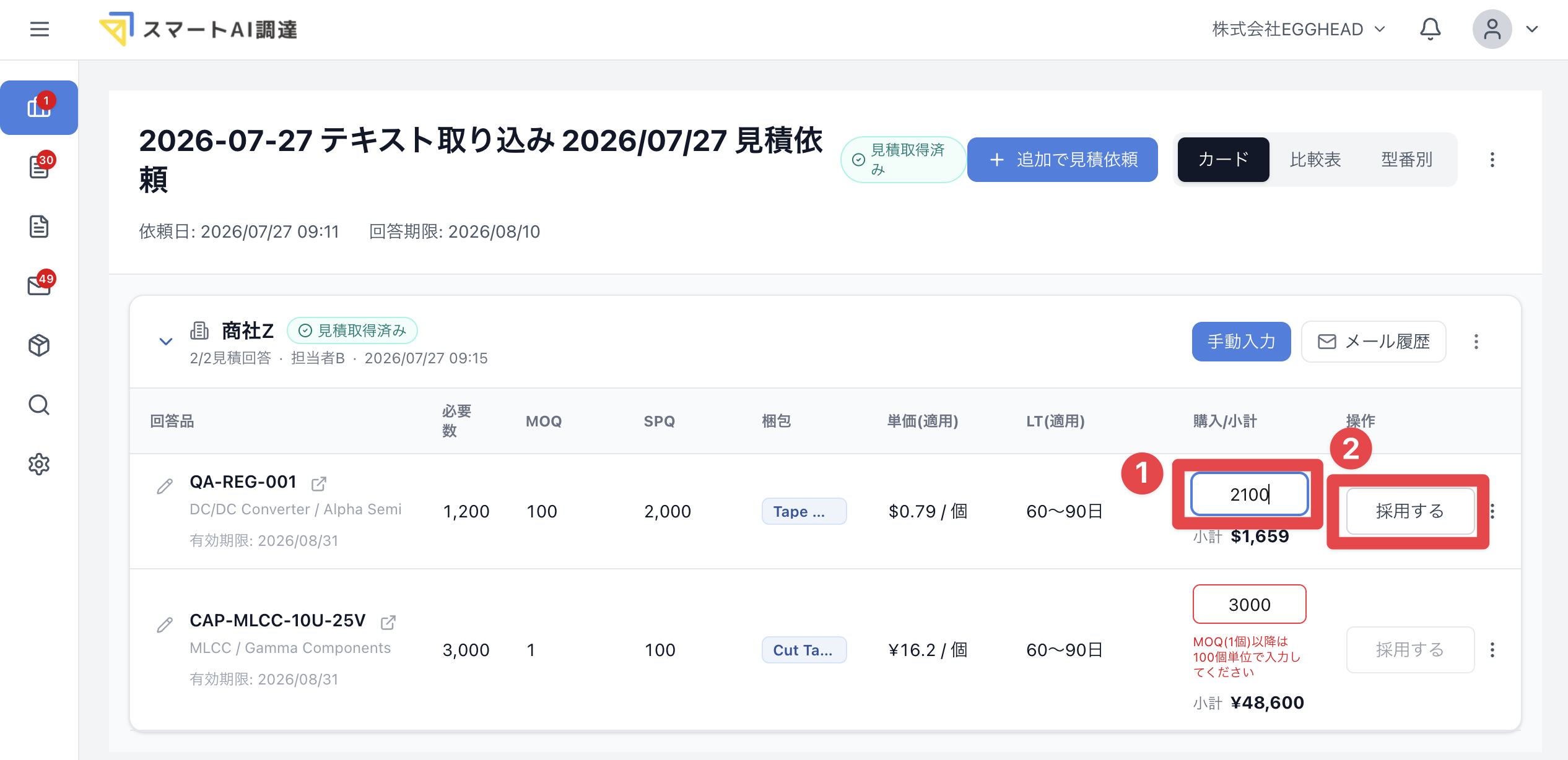Click the スマートAI調達 logo

[x=198, y=29]
